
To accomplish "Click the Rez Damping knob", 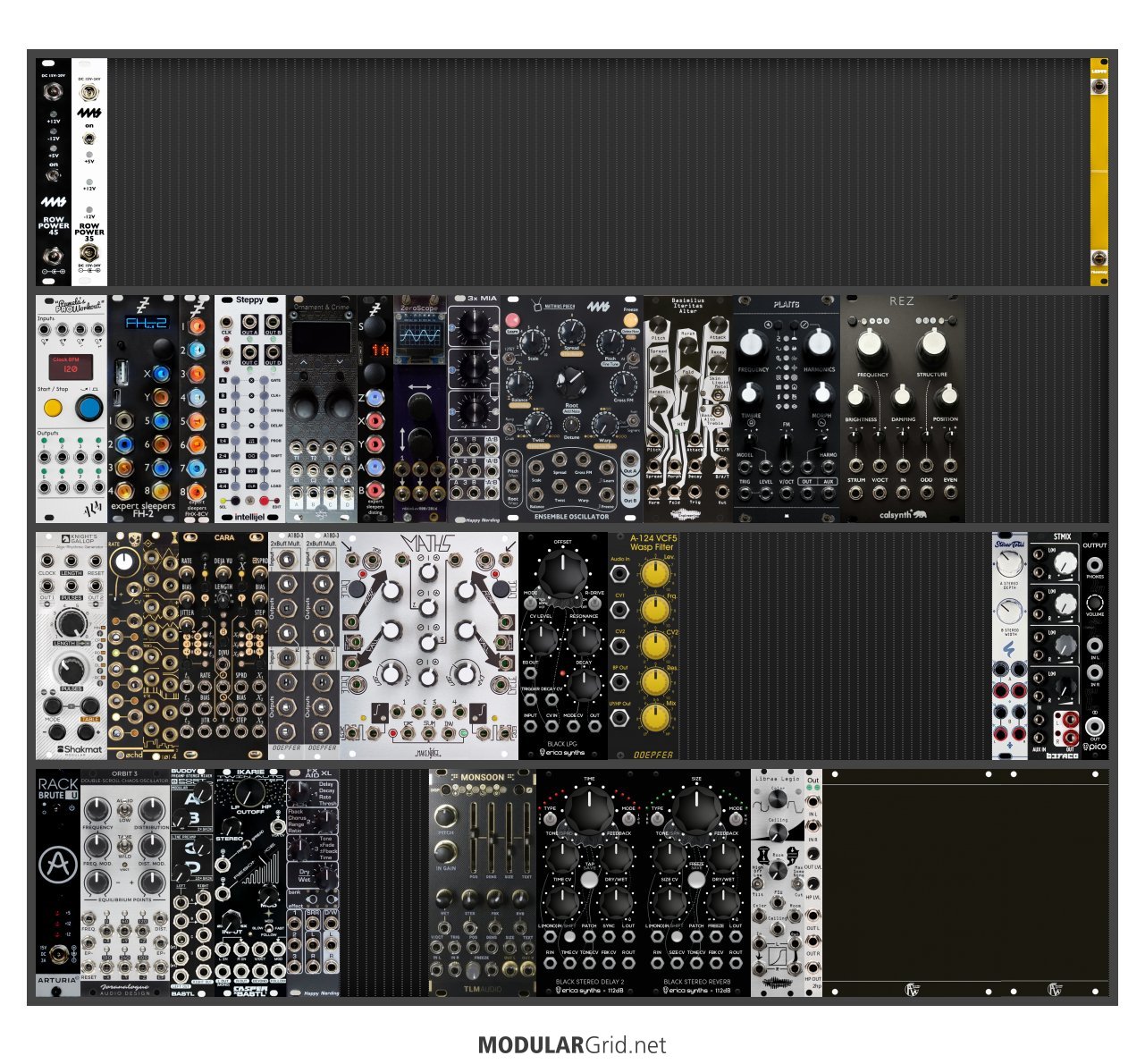I will click(x=902, y=396).
